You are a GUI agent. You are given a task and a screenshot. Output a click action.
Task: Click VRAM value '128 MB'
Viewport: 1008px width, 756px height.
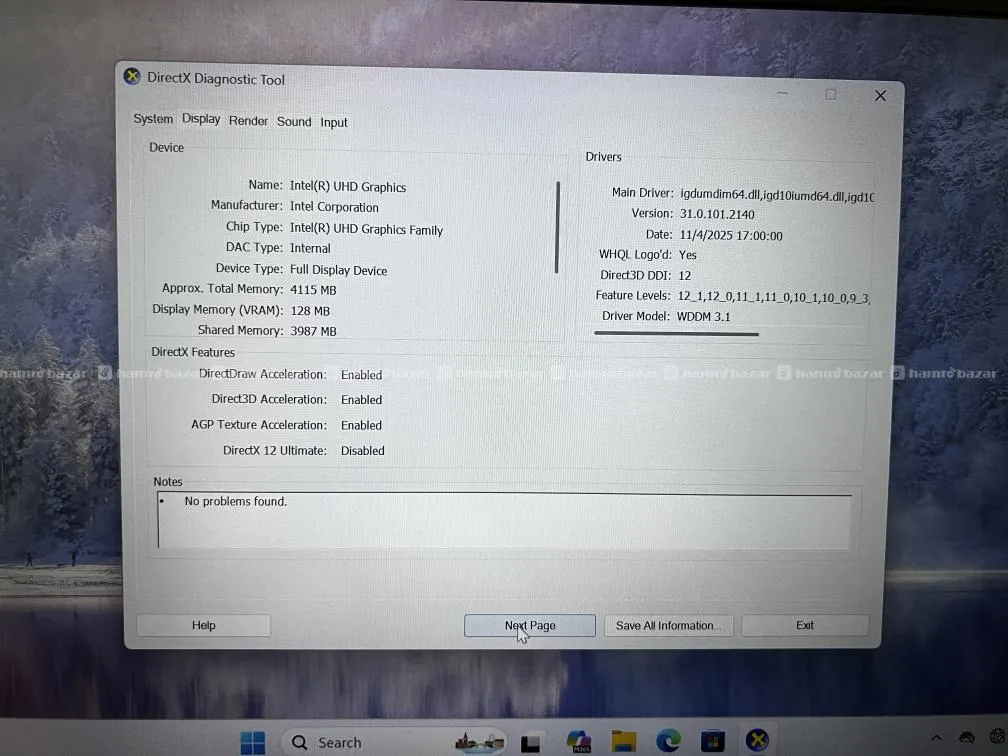[310, 311]
